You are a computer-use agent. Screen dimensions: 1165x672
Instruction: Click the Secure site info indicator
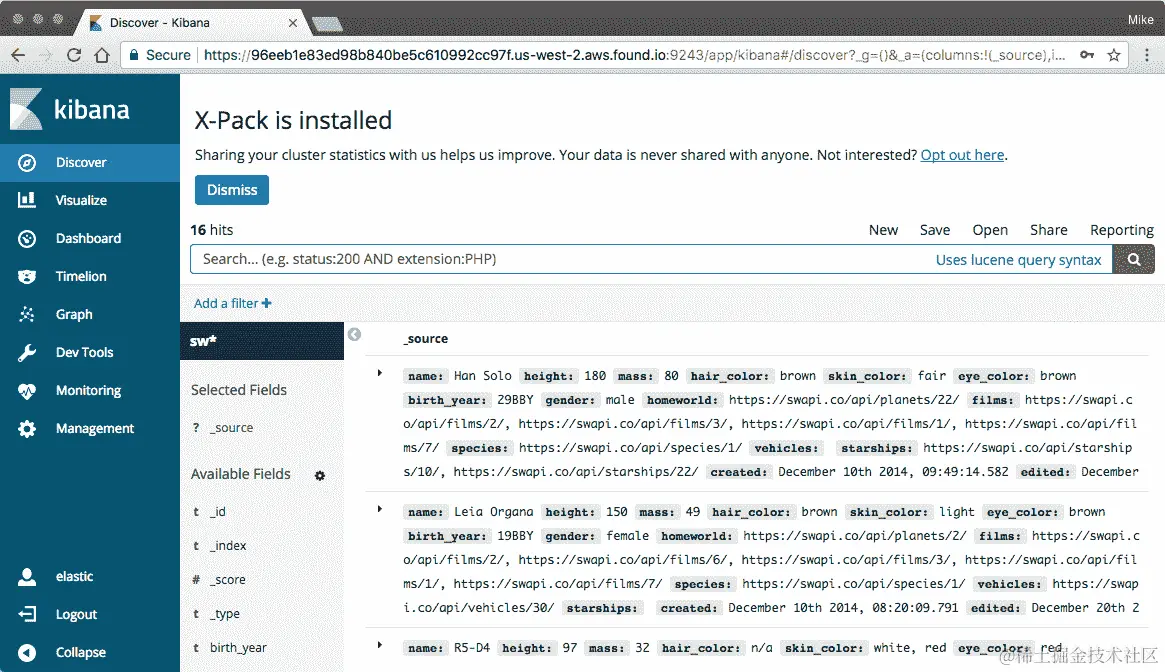point(160,55)
